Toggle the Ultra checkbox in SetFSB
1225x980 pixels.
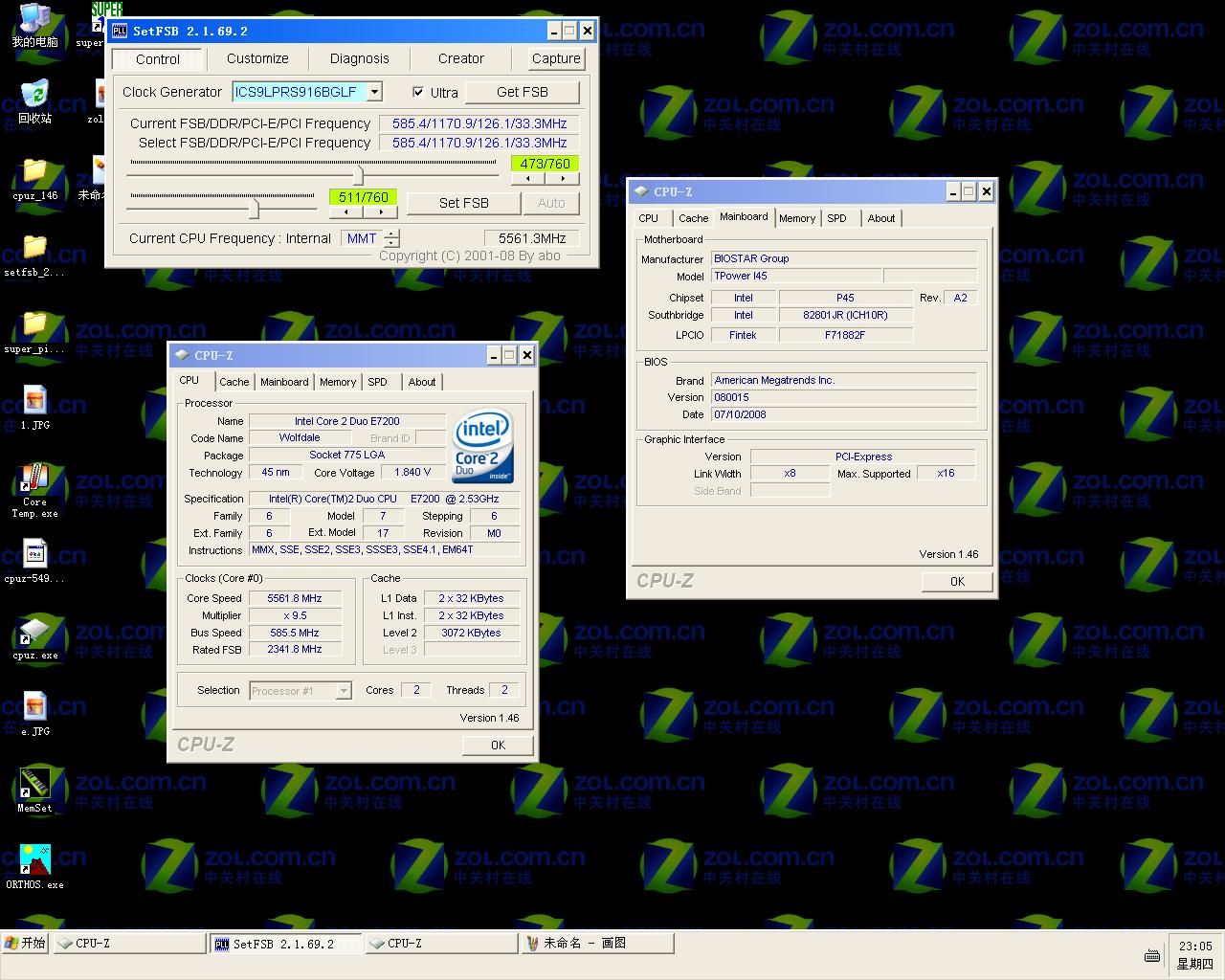(418, 92)
